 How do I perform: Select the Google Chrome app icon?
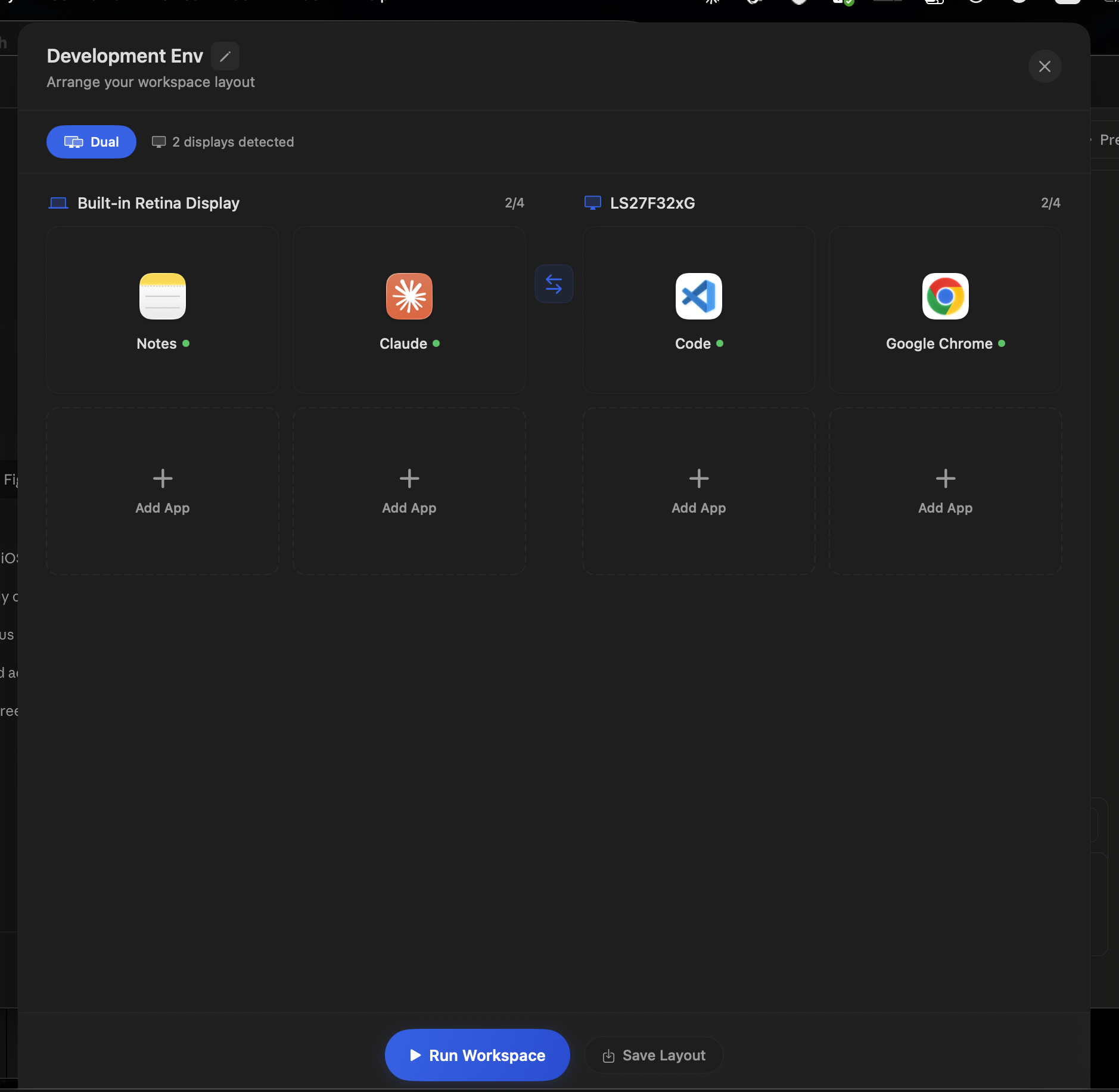click(944, 296)
